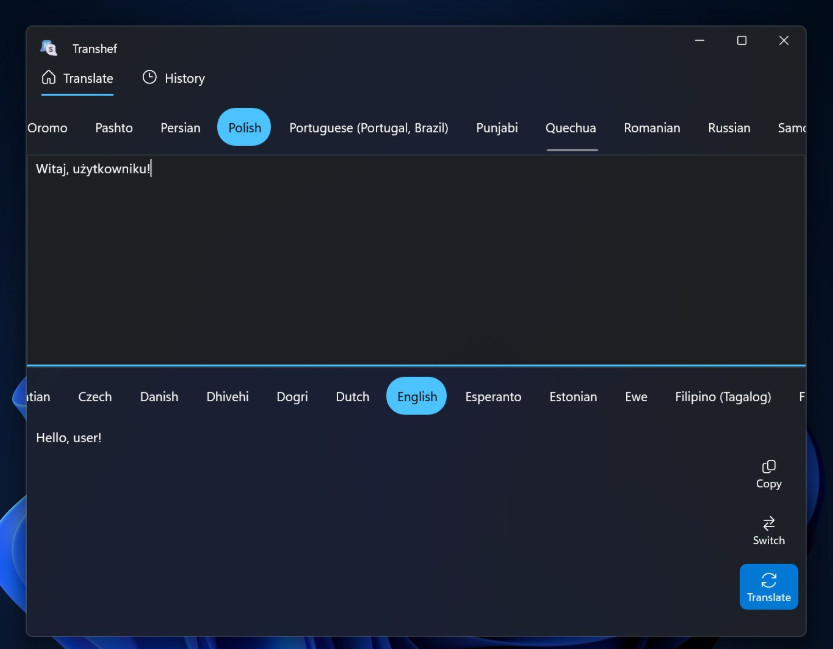
Task: Select the highlighted English target language
Action: click(x=416, y=396)
